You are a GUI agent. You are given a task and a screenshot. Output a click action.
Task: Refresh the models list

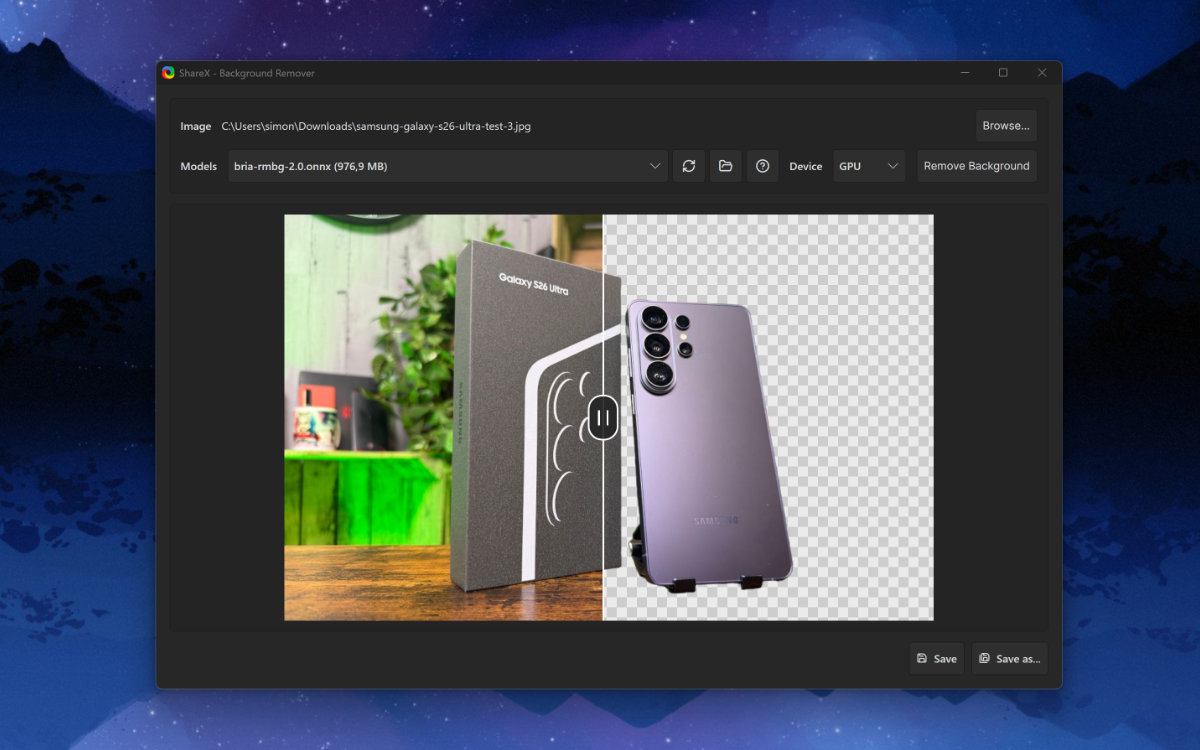click(688, 166)
